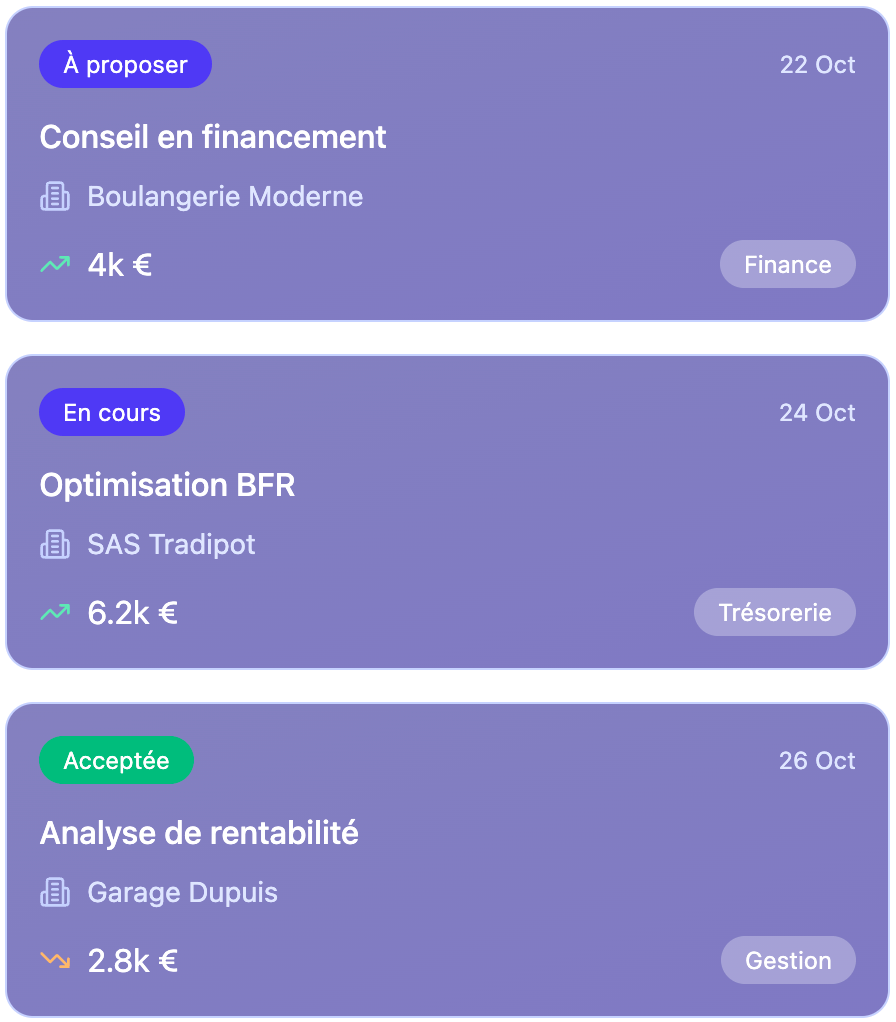Click the À proposer status badge

click(125, 65)
